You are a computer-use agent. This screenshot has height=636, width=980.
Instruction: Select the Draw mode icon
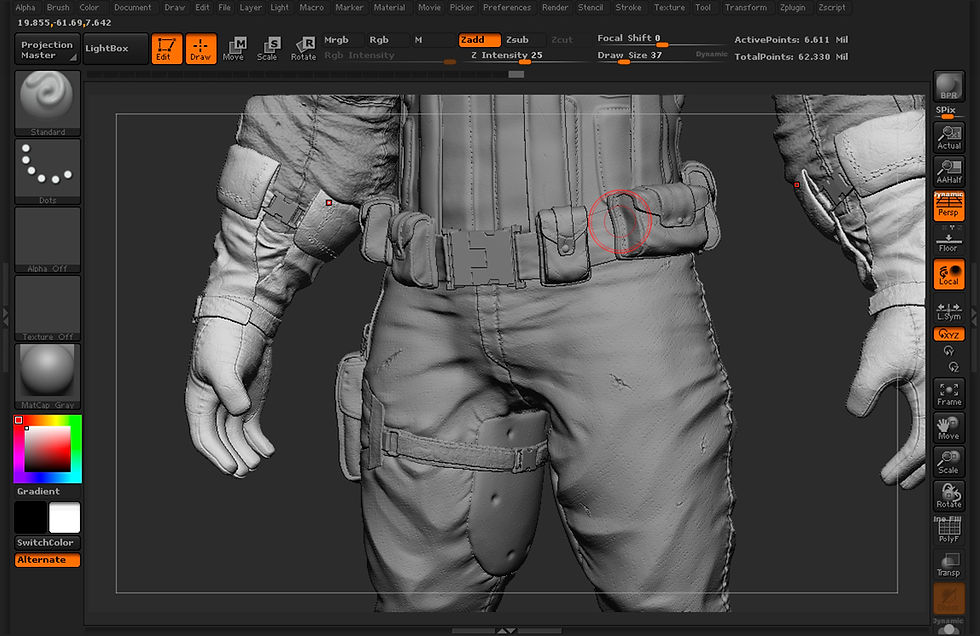pos(201,48)
